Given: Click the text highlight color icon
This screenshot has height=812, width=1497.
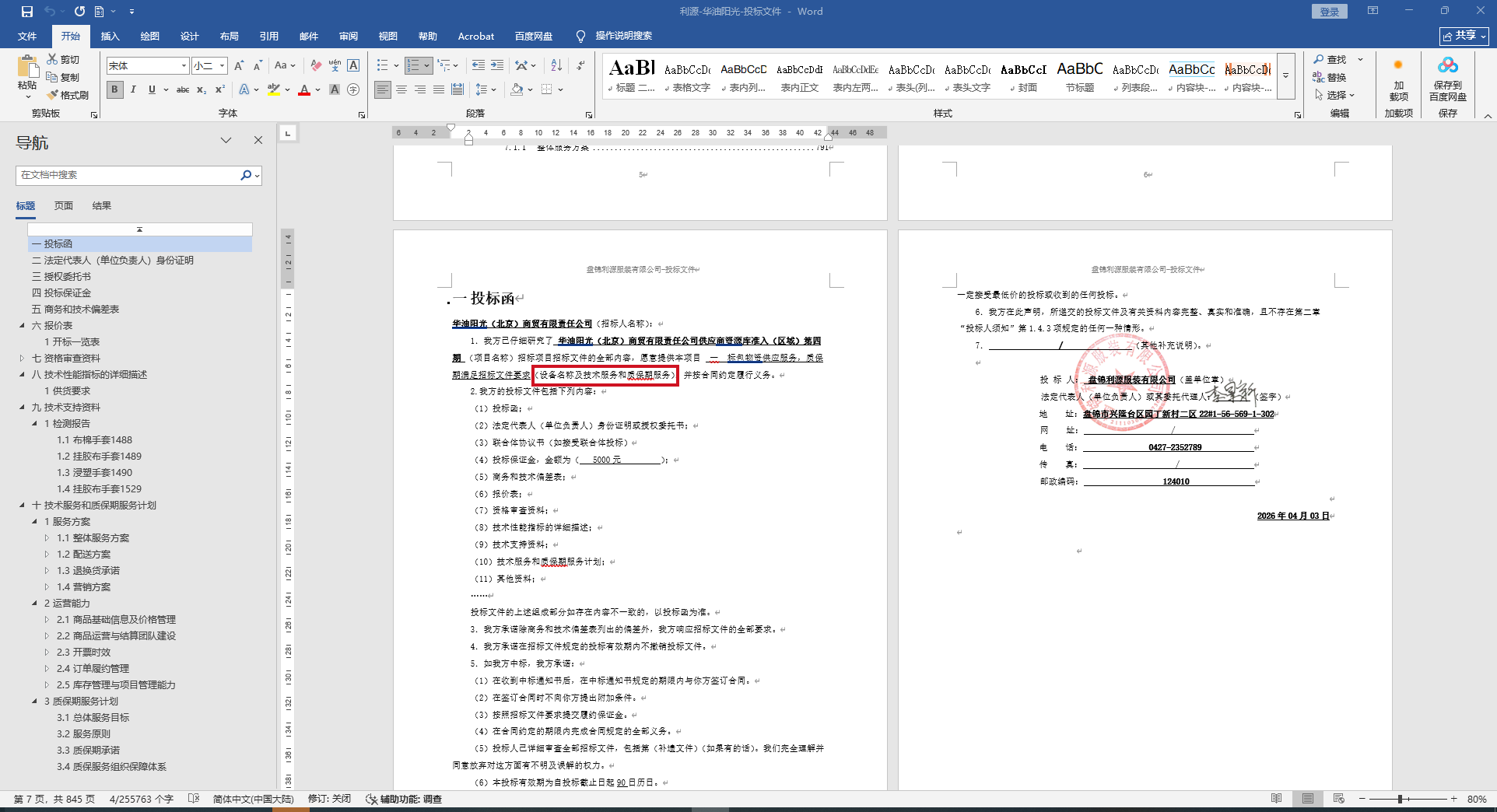Looking at the screenshot, I should click(x=273, y=89).
